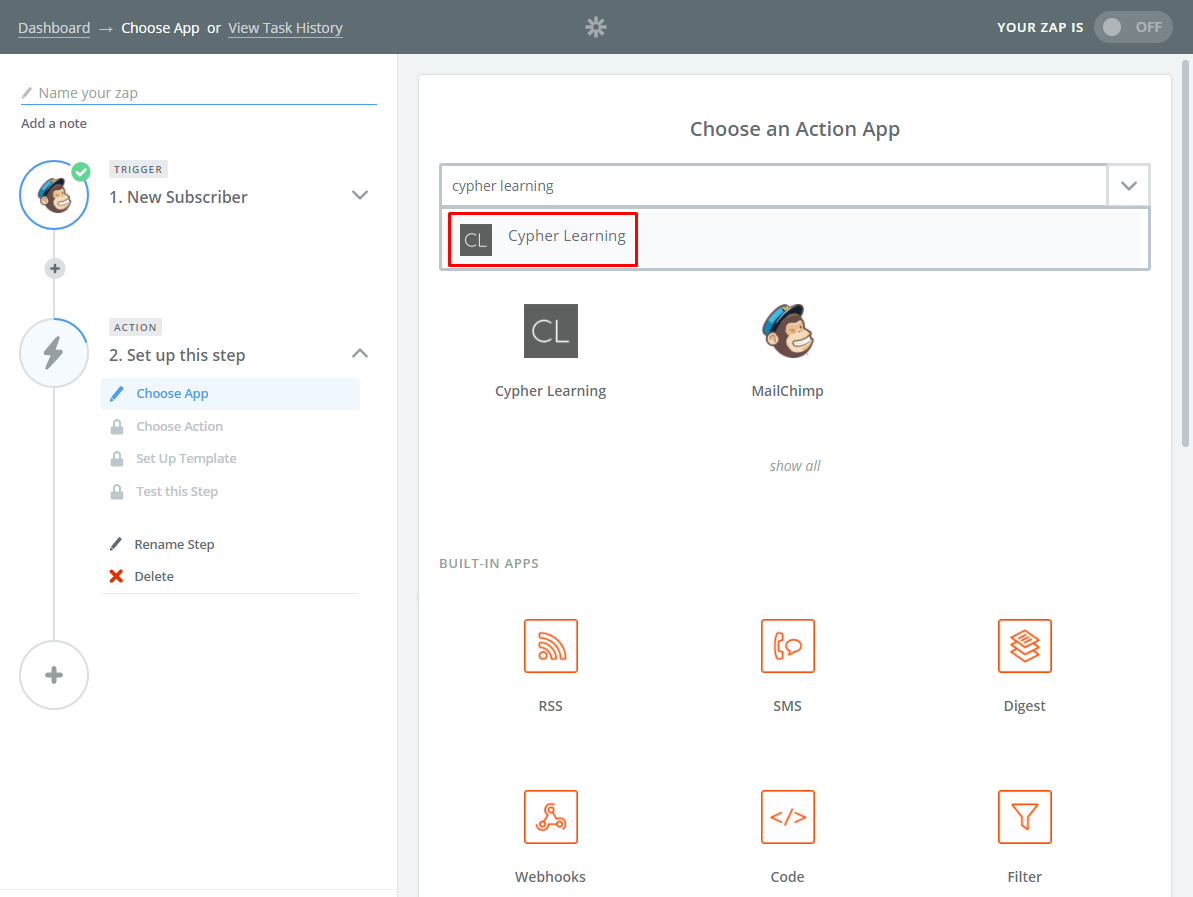Click Choose App text in breadcrumb
This screenshot has width=1193, height=897.
[x=161, y=28]
